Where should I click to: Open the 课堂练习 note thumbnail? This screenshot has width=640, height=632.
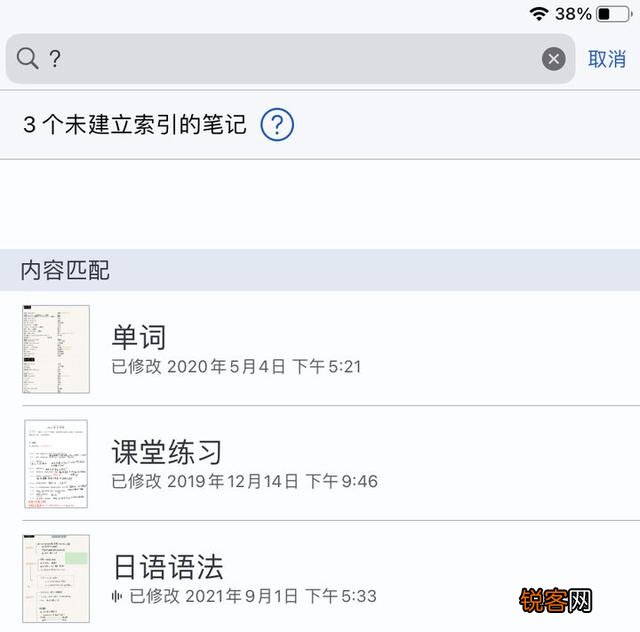(x=56, y=464)
